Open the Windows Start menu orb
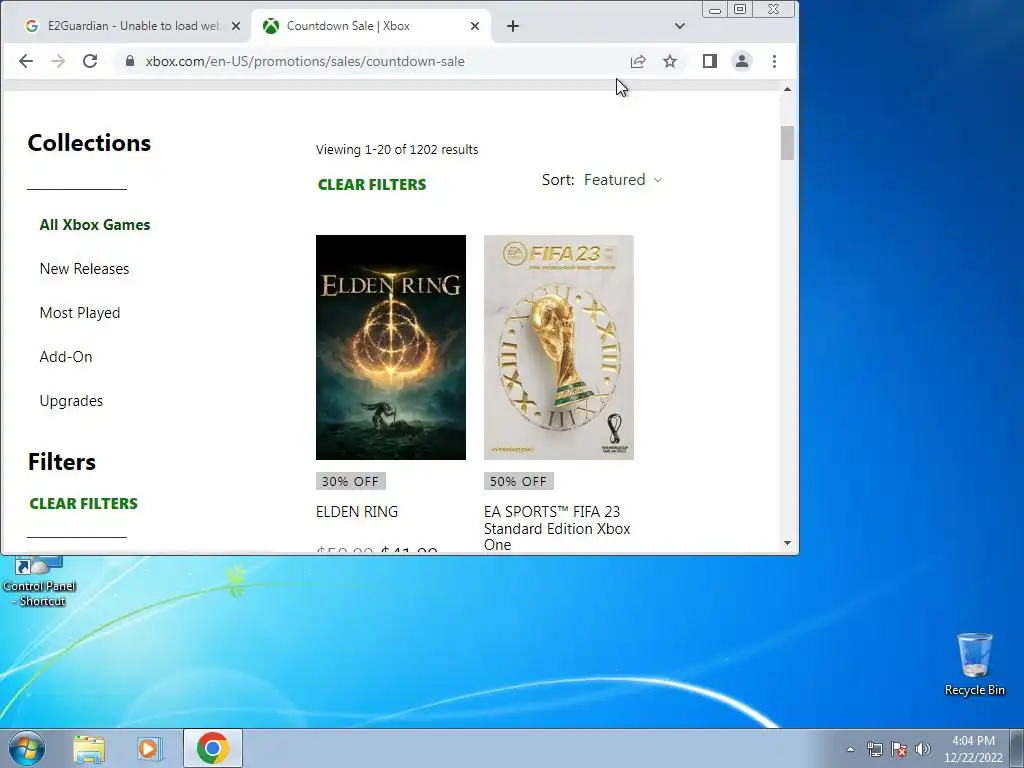1024x768 pixels. (27, 748)
